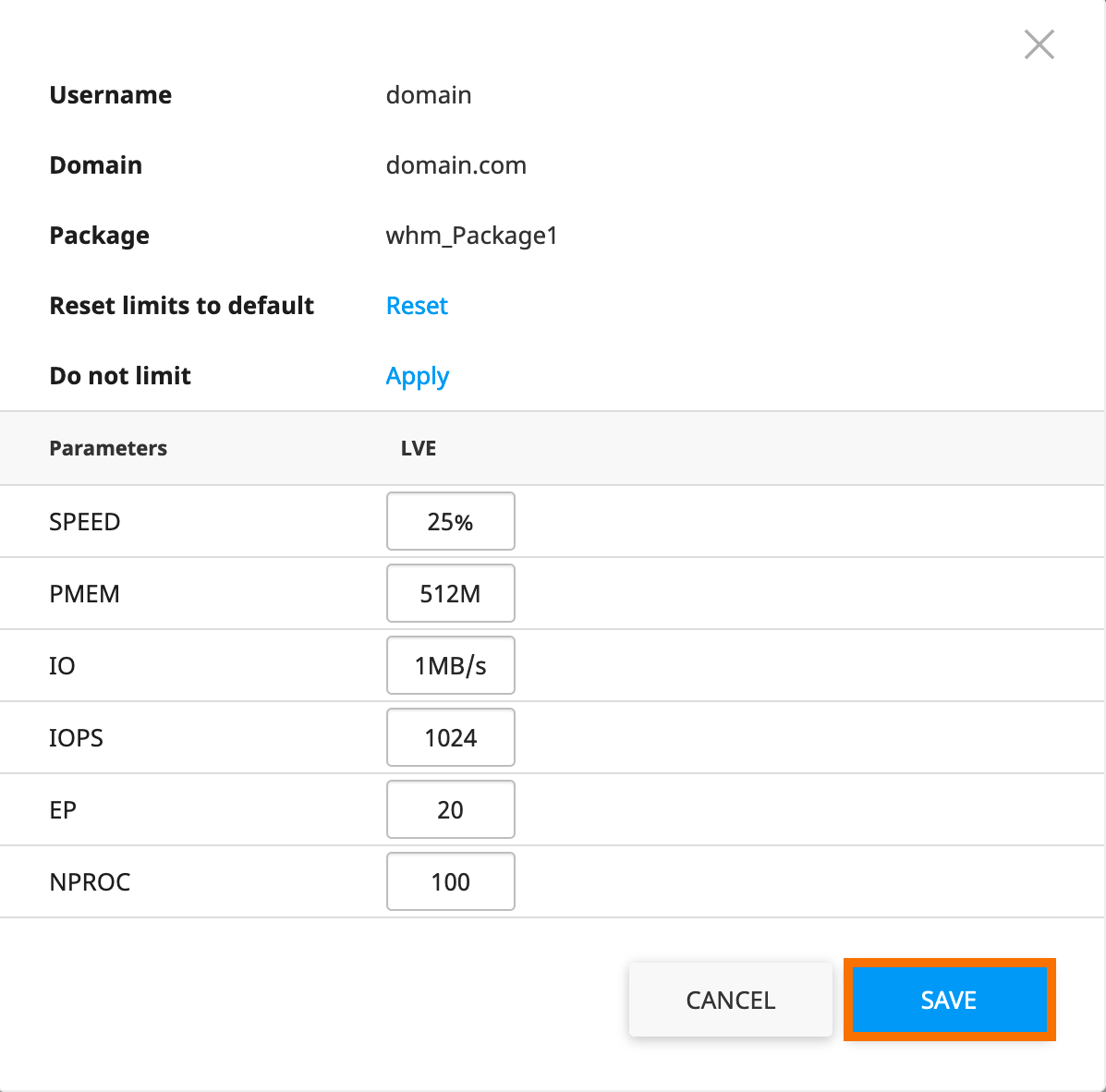1106x1092 pixels.
Task: Click the NPROC row label
Action: click(x=90, y=882)
